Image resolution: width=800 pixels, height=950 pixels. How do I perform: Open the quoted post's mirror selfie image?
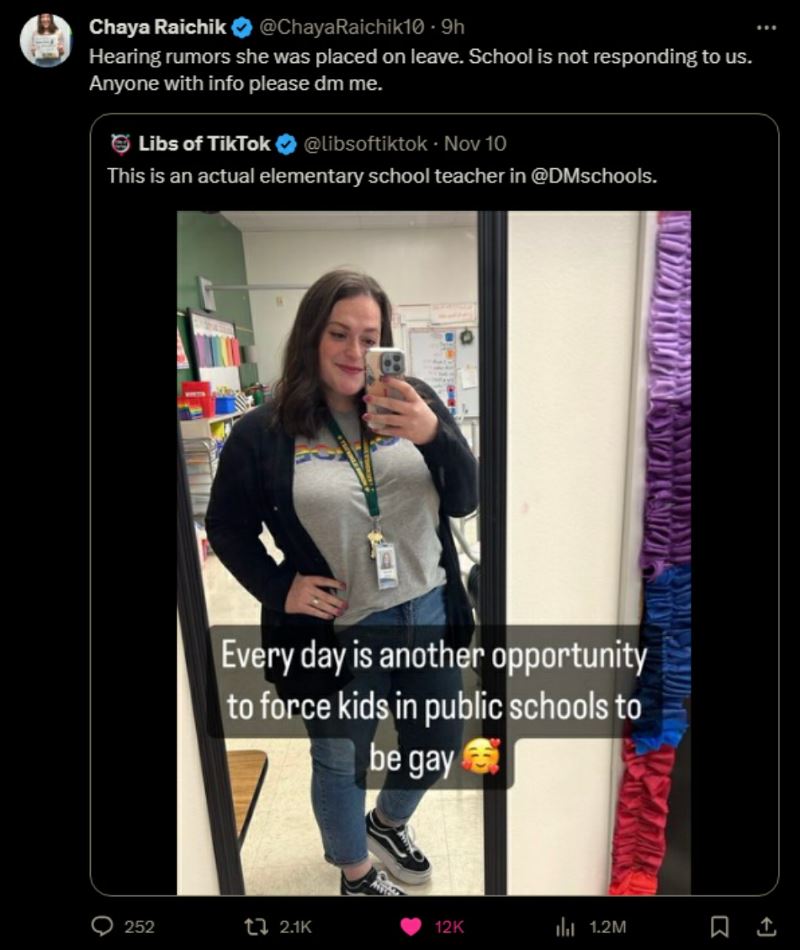click(434, 552)
